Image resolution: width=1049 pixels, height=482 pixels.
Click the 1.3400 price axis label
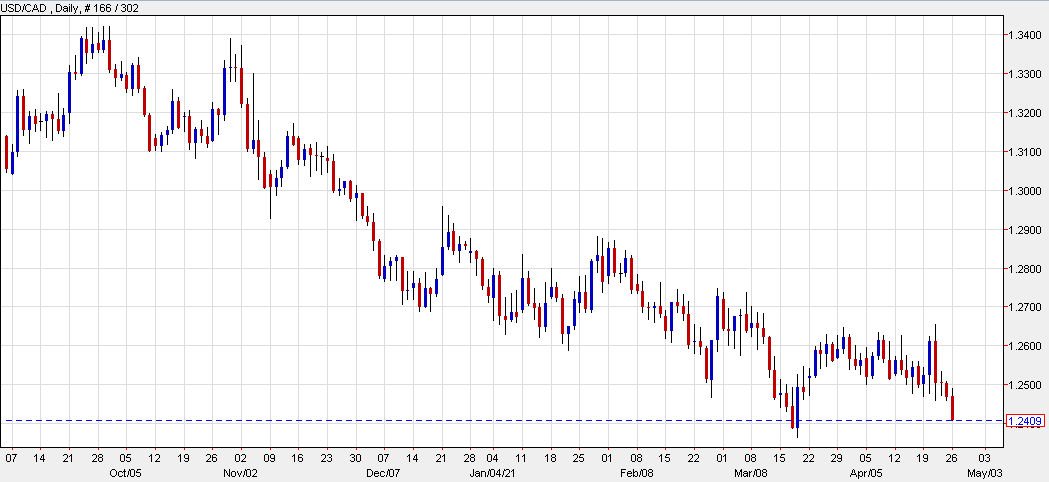pos(1026,35)
